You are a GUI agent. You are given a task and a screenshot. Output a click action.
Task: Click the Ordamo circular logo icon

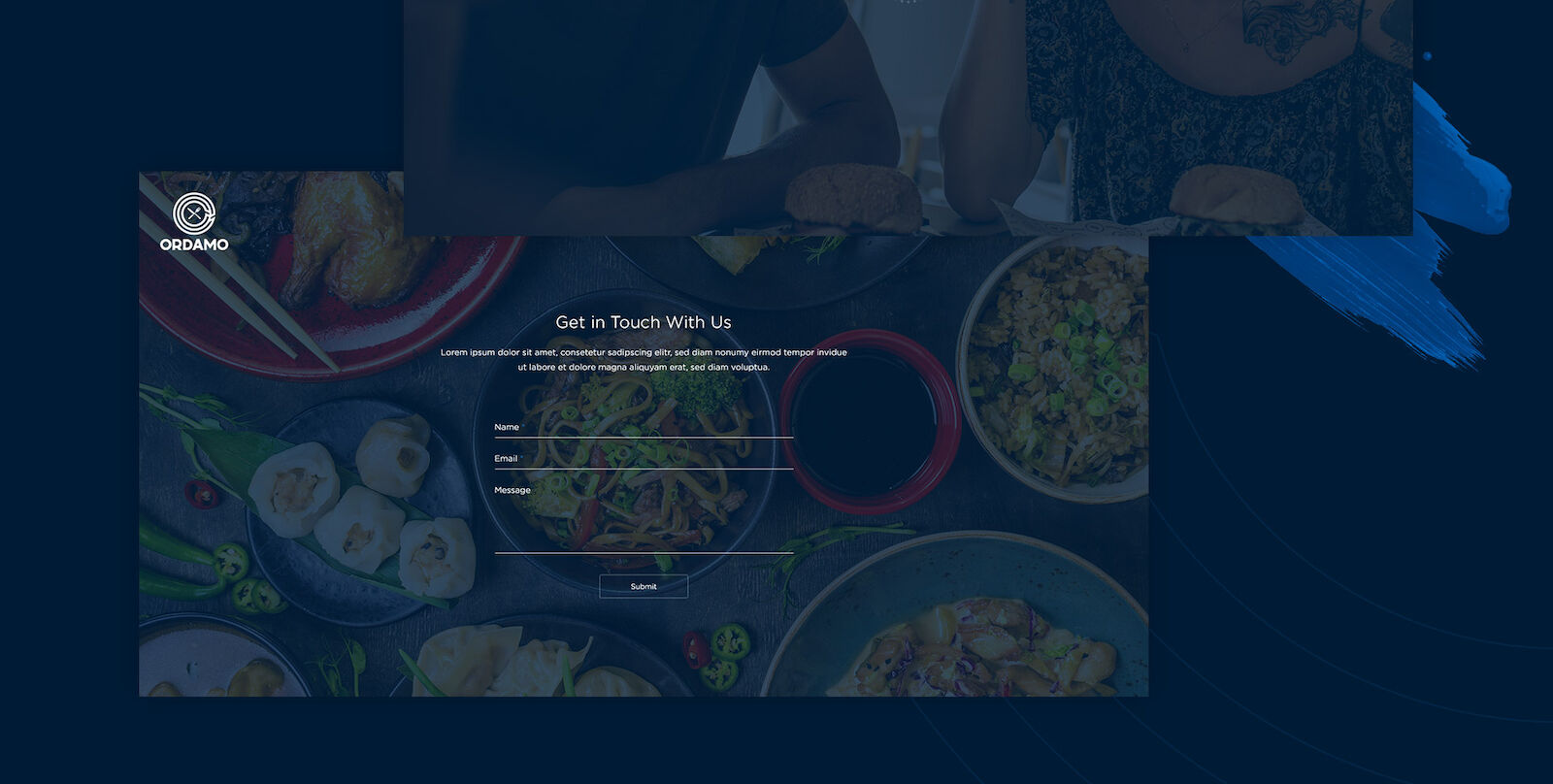tap(194, 213)
